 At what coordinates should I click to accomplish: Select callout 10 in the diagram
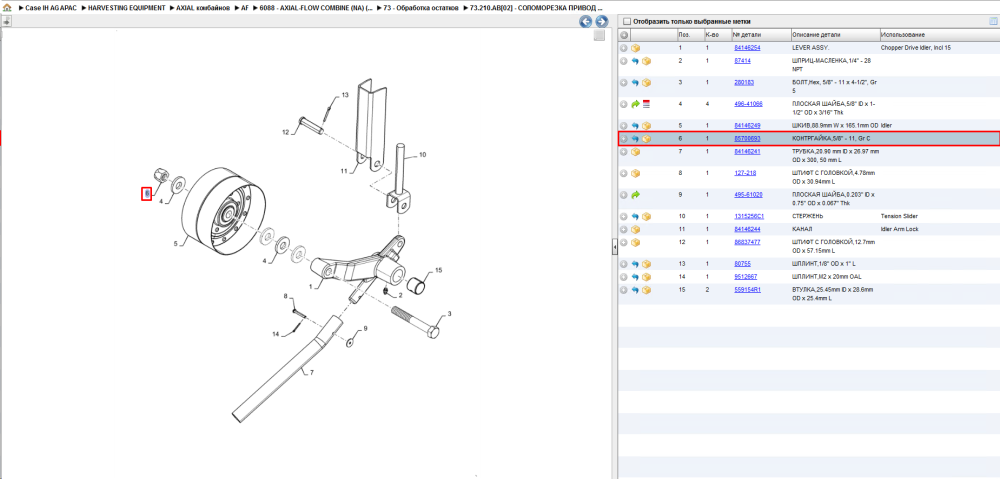click(x=422, y=154)
